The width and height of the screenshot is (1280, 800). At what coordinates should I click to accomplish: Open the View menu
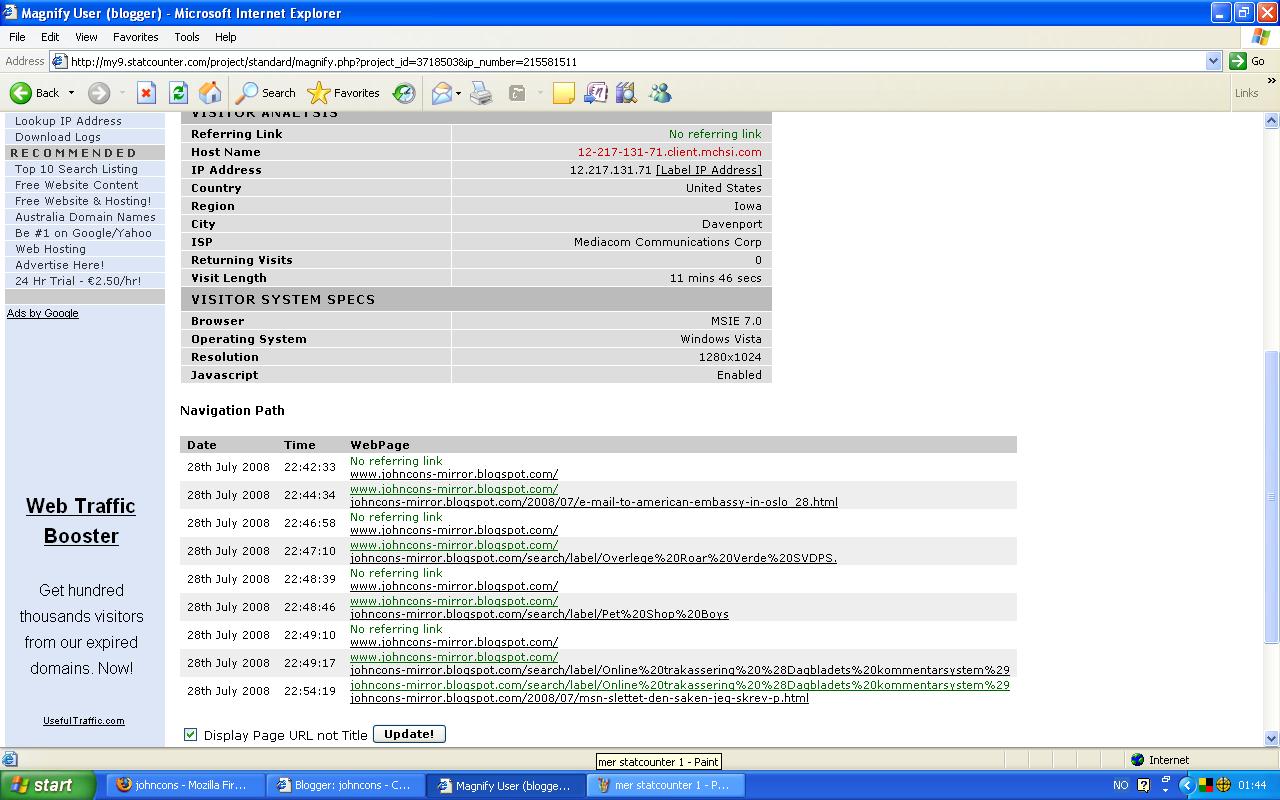pos(86,37)
